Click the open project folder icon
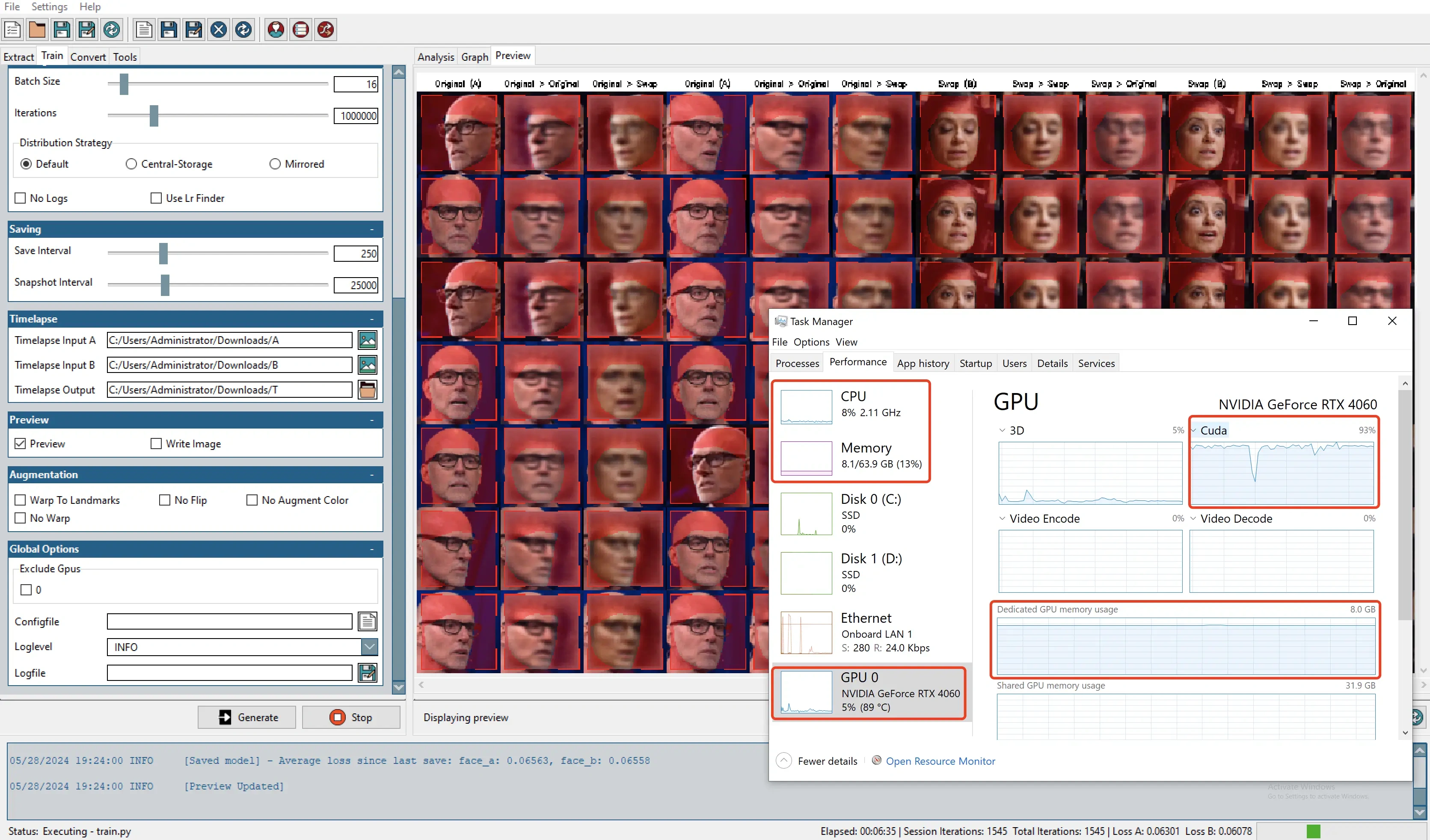 click(37, 30)
